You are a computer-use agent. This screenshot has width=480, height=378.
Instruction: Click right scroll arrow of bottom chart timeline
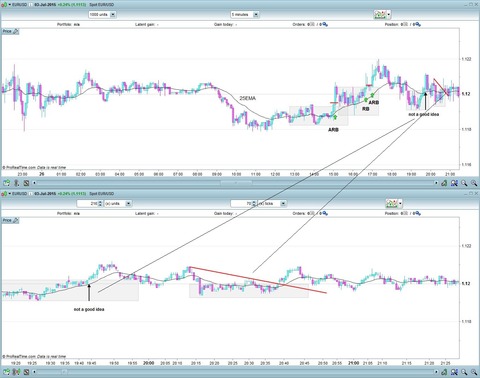click(436, 372)
